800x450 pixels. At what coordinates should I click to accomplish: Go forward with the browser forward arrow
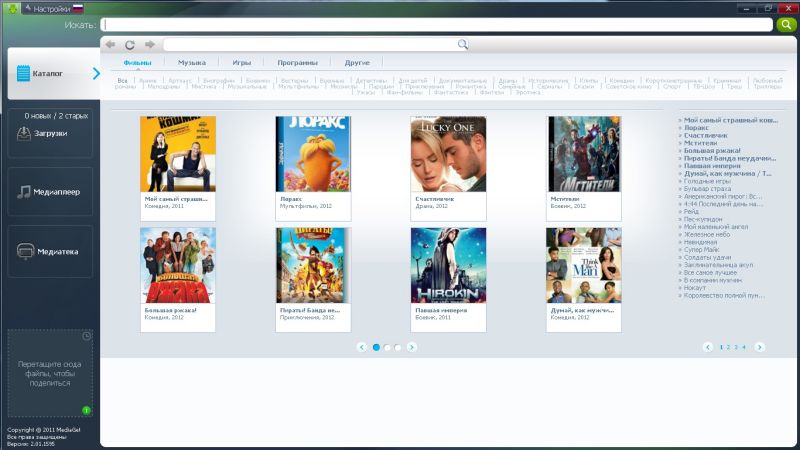coord(149,44)
